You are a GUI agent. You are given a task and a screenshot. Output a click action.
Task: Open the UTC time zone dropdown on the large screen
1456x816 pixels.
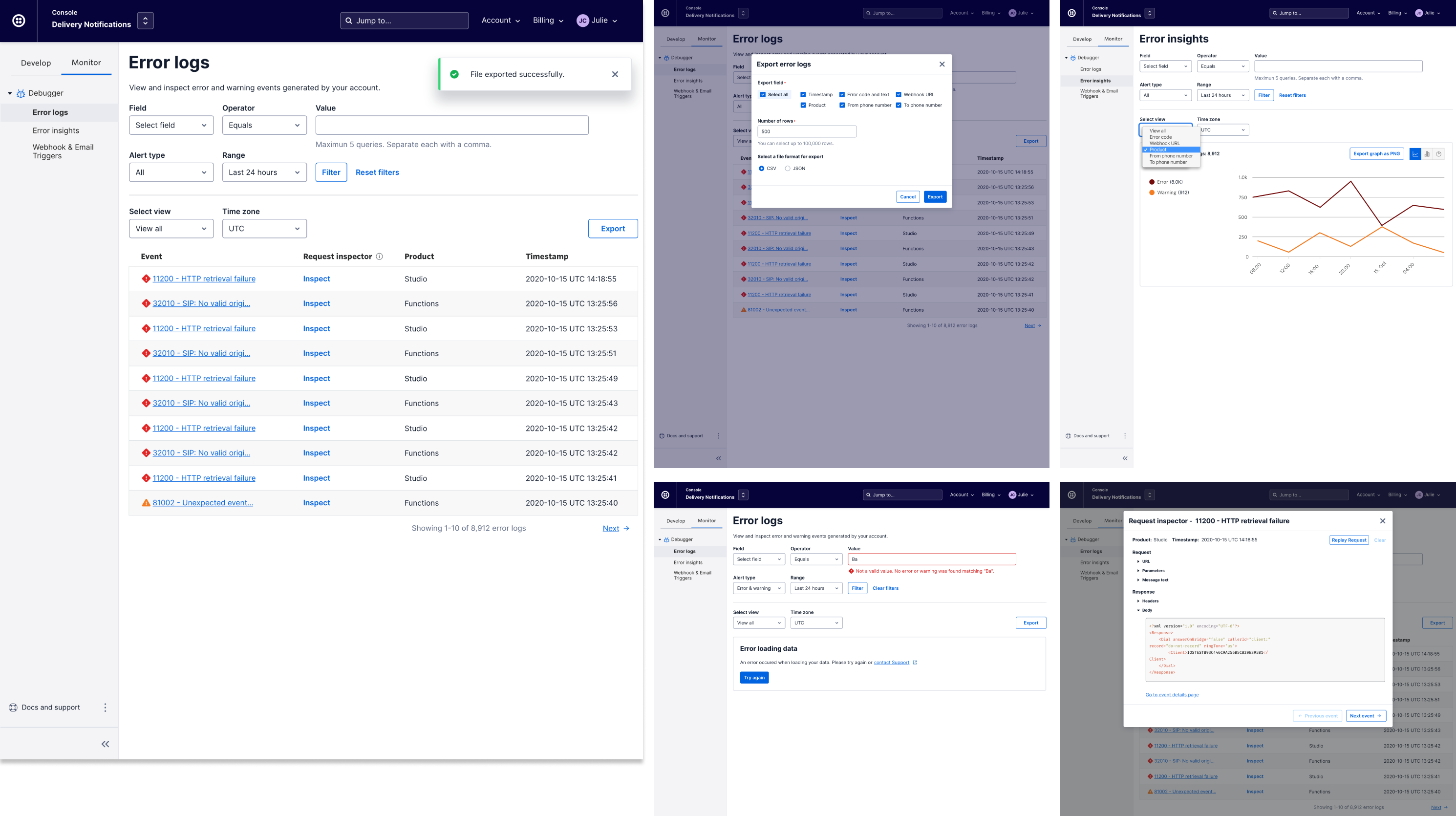click(264, 229)
